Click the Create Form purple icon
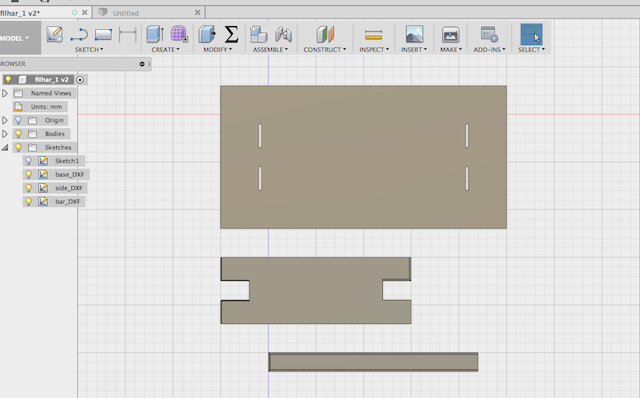Image resolution: width=640 pixels, height=398 pixels. pyautogui.click(x=179, y=34)
